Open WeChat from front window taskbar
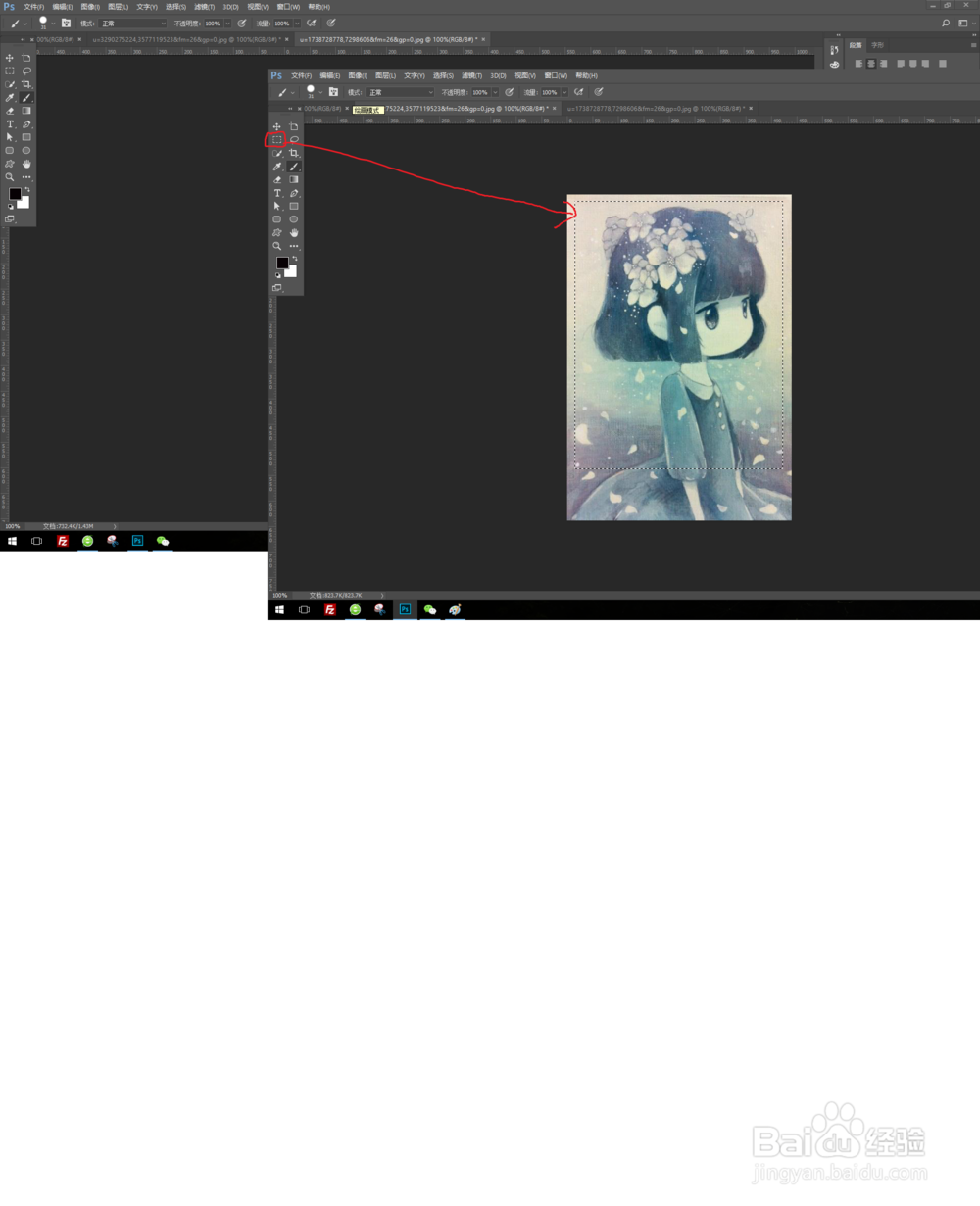This screenshot has height=1206, width=980. click(x=429, y=609)
